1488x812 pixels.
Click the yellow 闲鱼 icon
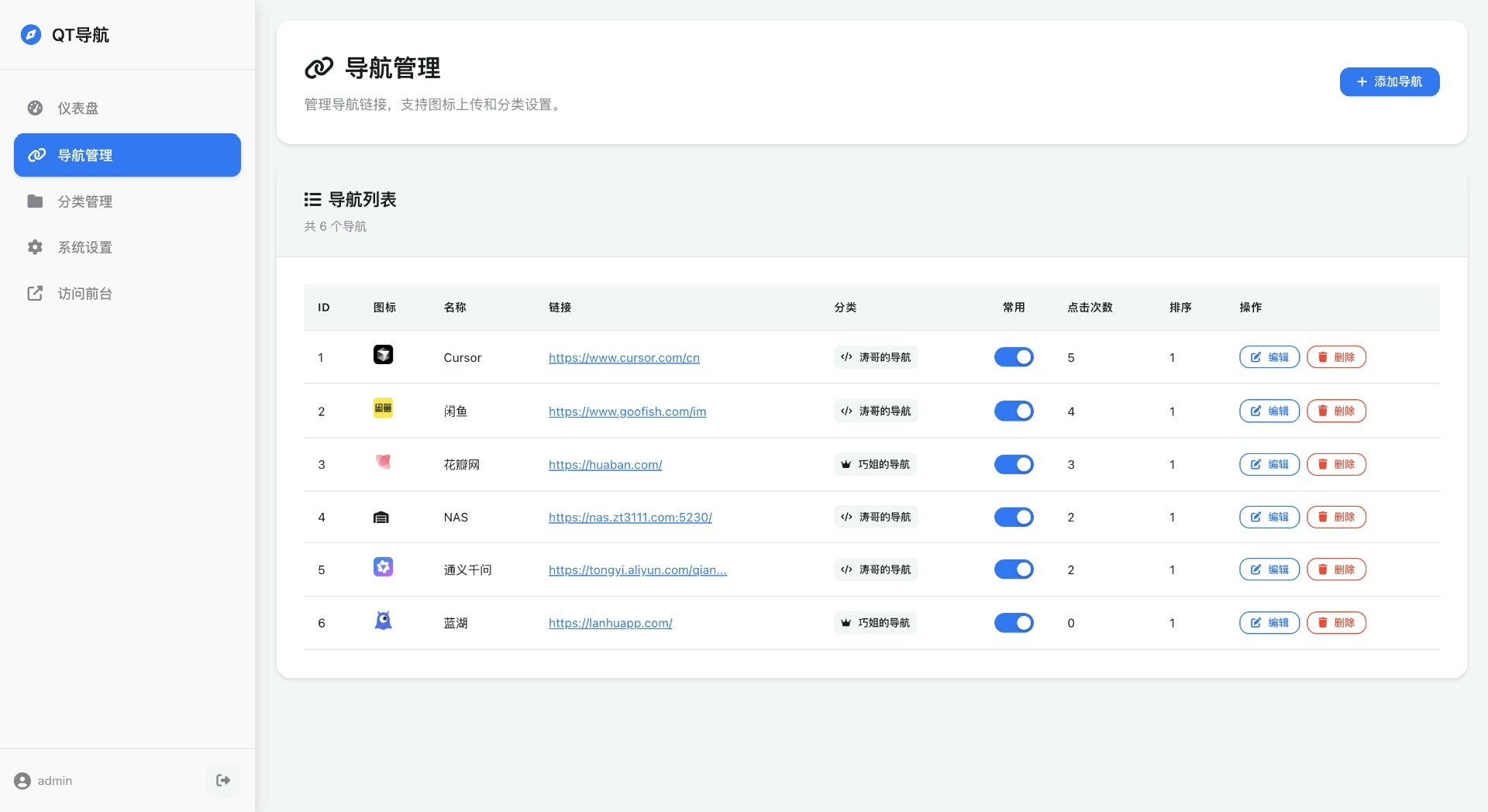point(383,408)
